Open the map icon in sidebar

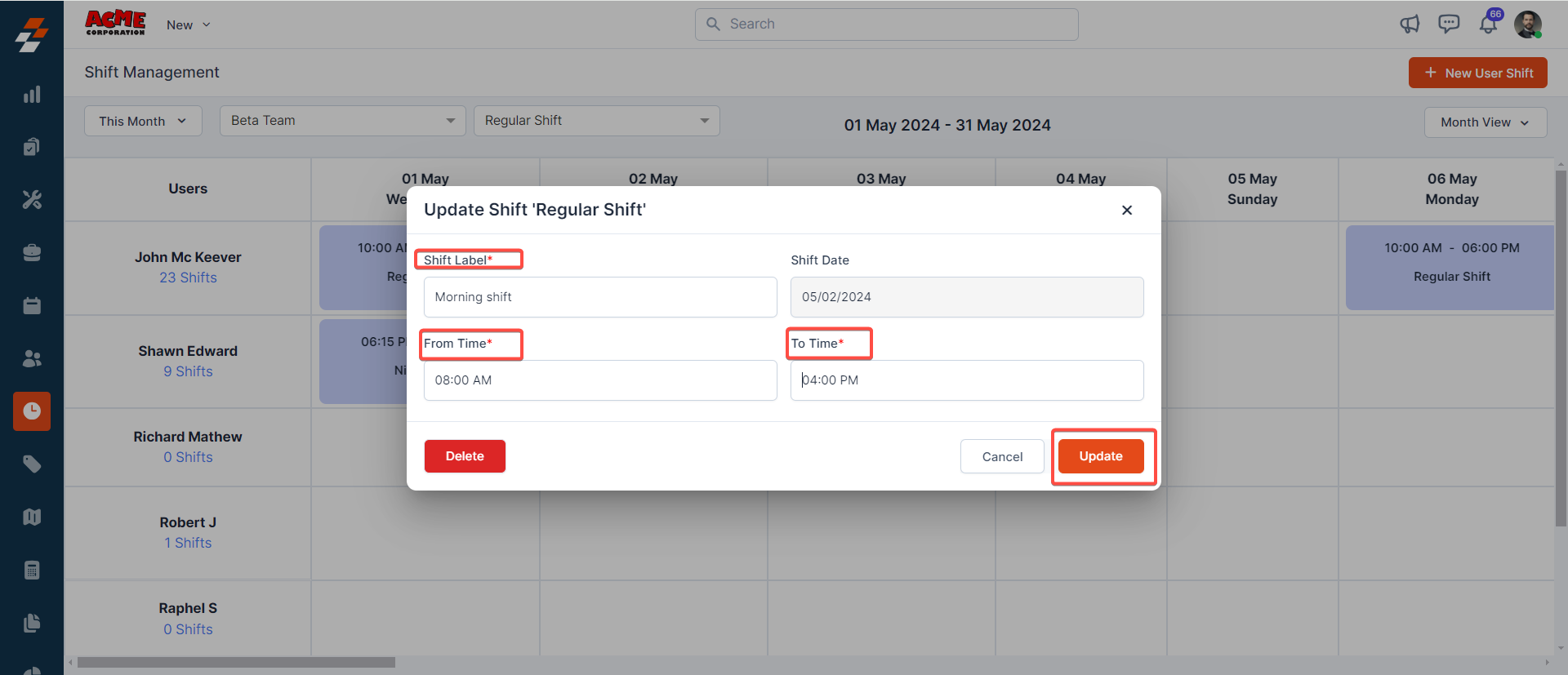point(32,517)
